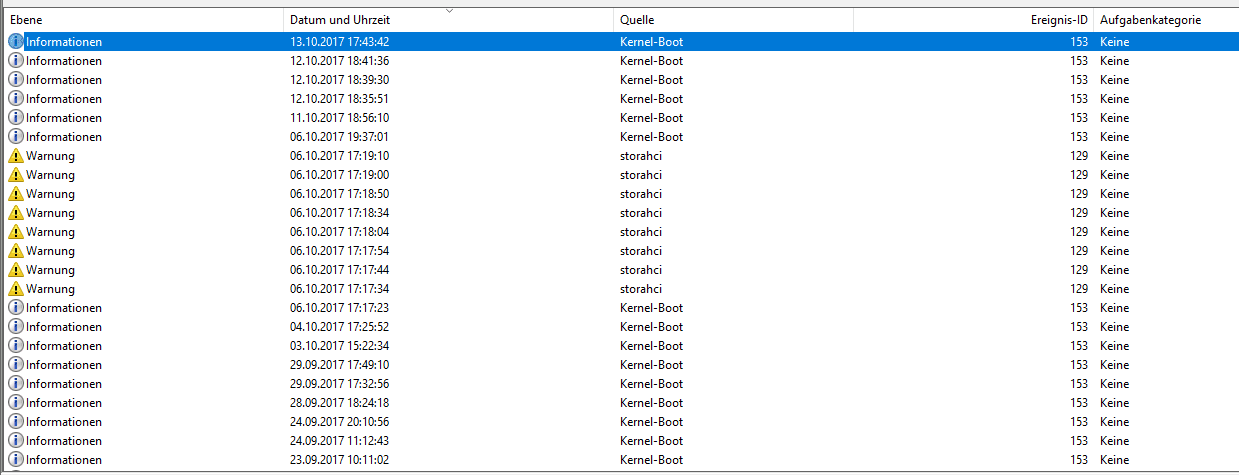1239x475 pixels.
Task: Click info icon of event 28.09.2017 18:24:18
Action: (x=15, y=403)
